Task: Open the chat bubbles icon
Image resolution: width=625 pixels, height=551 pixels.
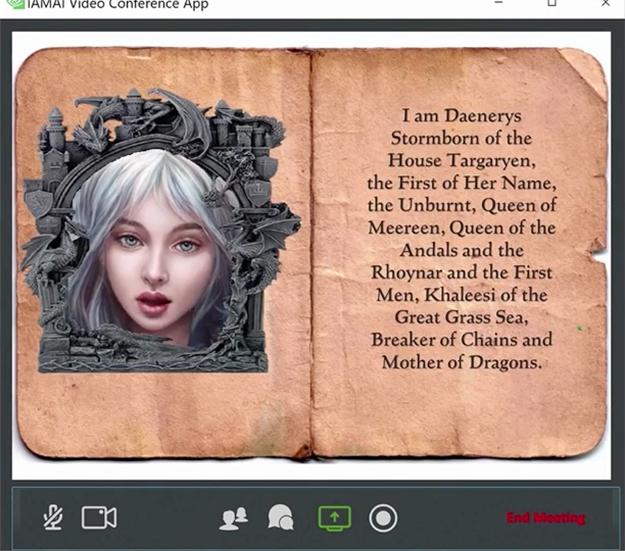Action: [281, 517]
